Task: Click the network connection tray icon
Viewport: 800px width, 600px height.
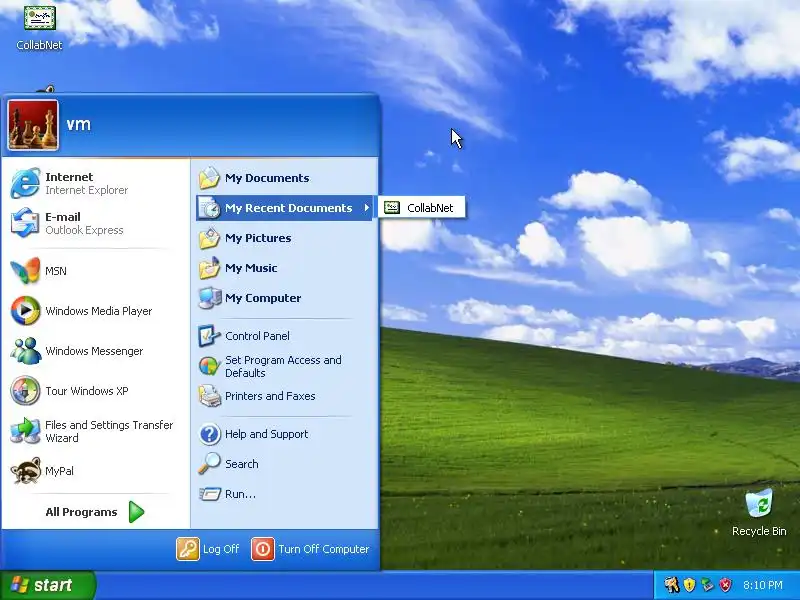Action: [707, 585]
